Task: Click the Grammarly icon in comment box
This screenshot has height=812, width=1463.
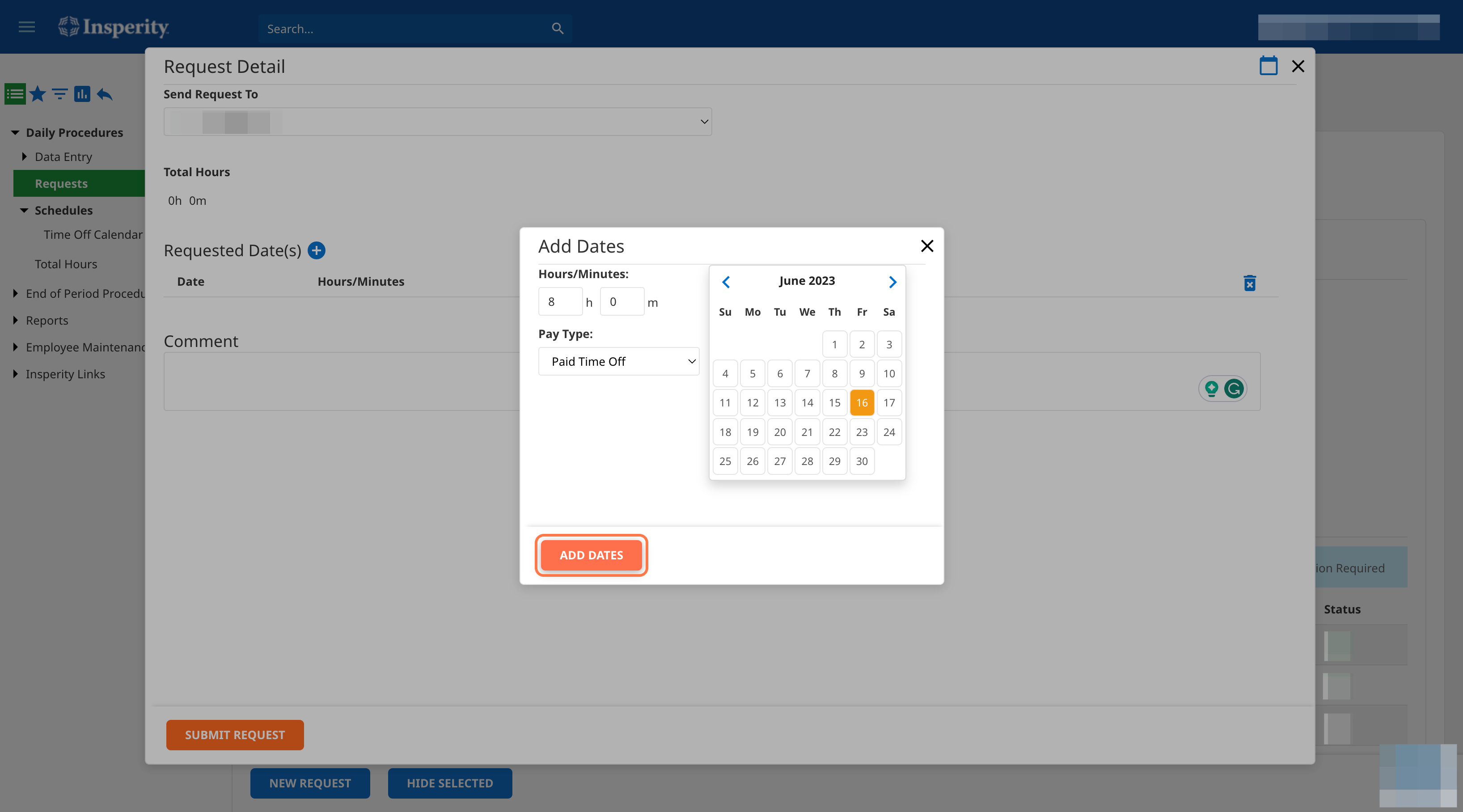Action: 1234,389
